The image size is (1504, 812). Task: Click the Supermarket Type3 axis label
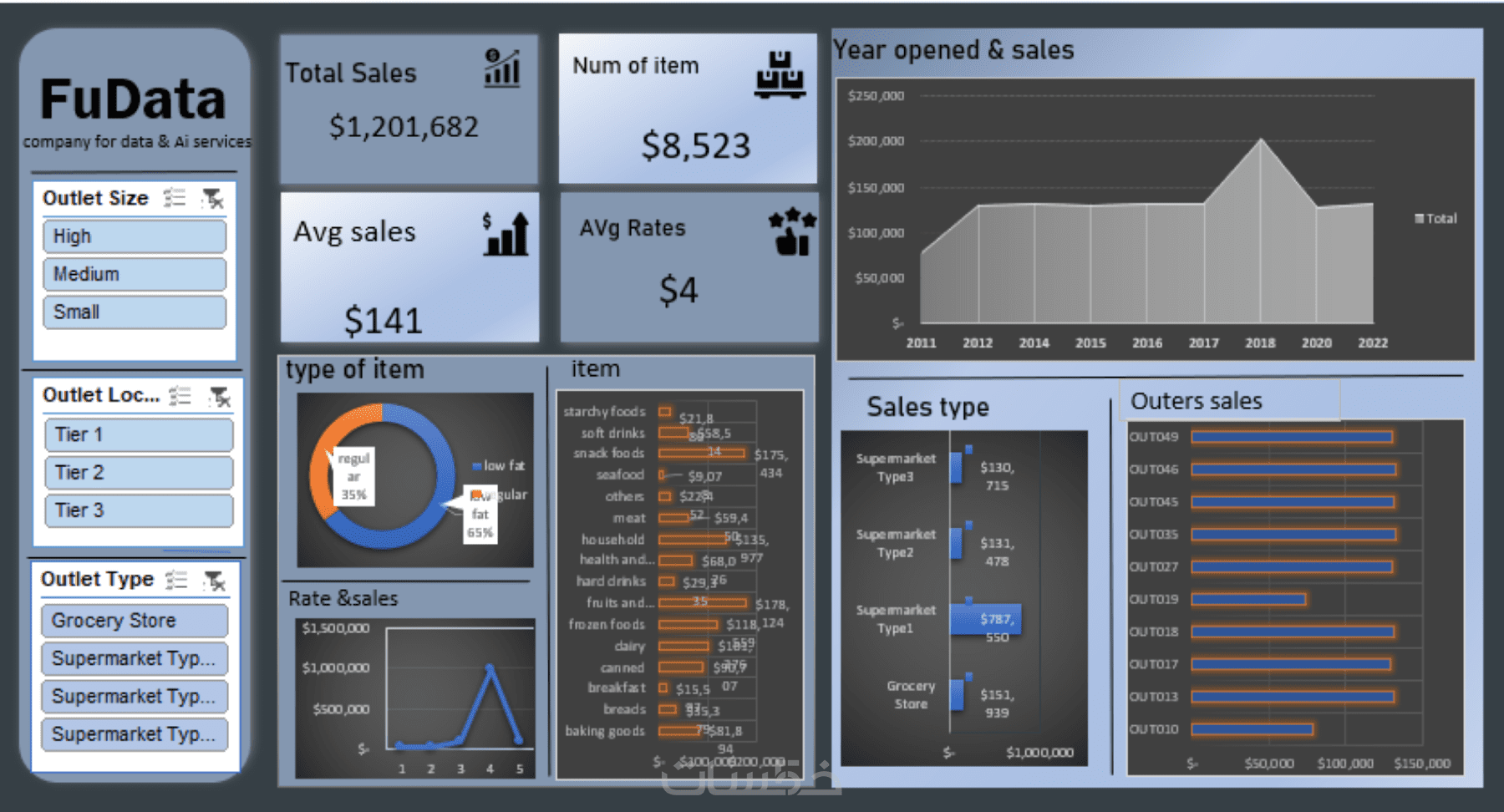coord(896,468)
